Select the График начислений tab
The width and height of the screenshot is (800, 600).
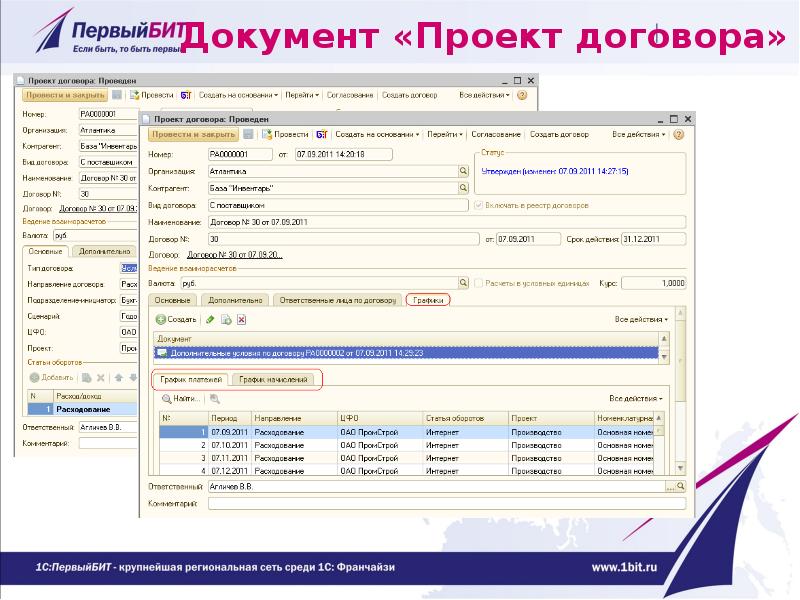274,380
